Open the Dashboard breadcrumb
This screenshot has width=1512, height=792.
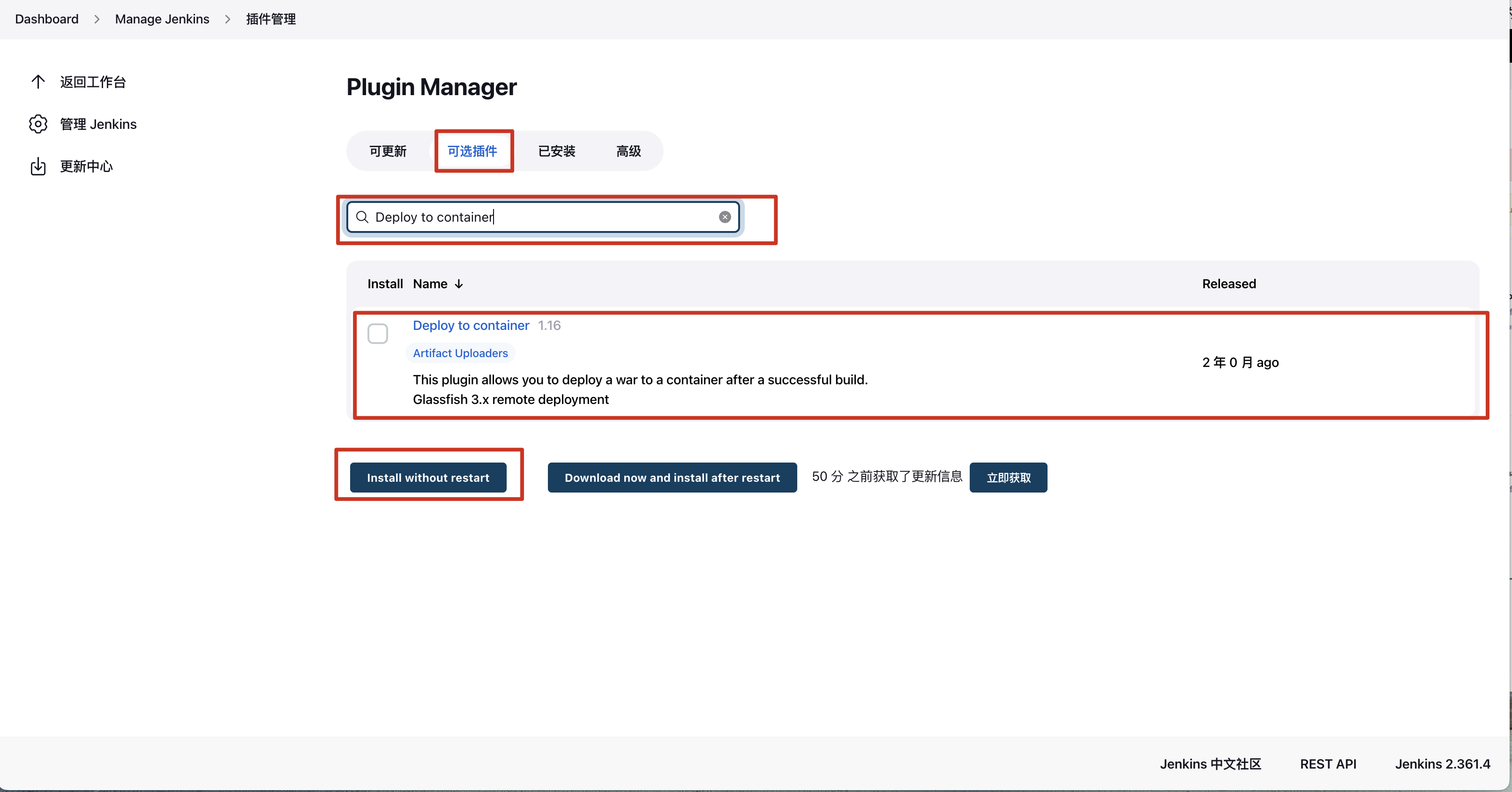pyautogui.click(x=46, y=19)
